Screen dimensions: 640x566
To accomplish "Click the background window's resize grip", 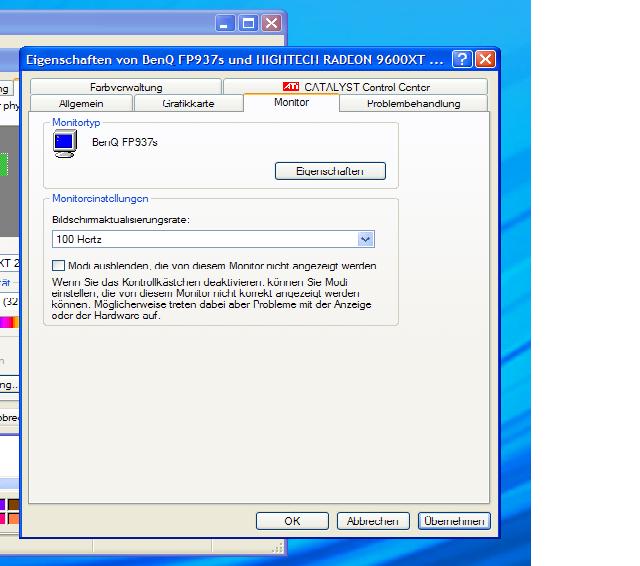I will coord(278,548).
